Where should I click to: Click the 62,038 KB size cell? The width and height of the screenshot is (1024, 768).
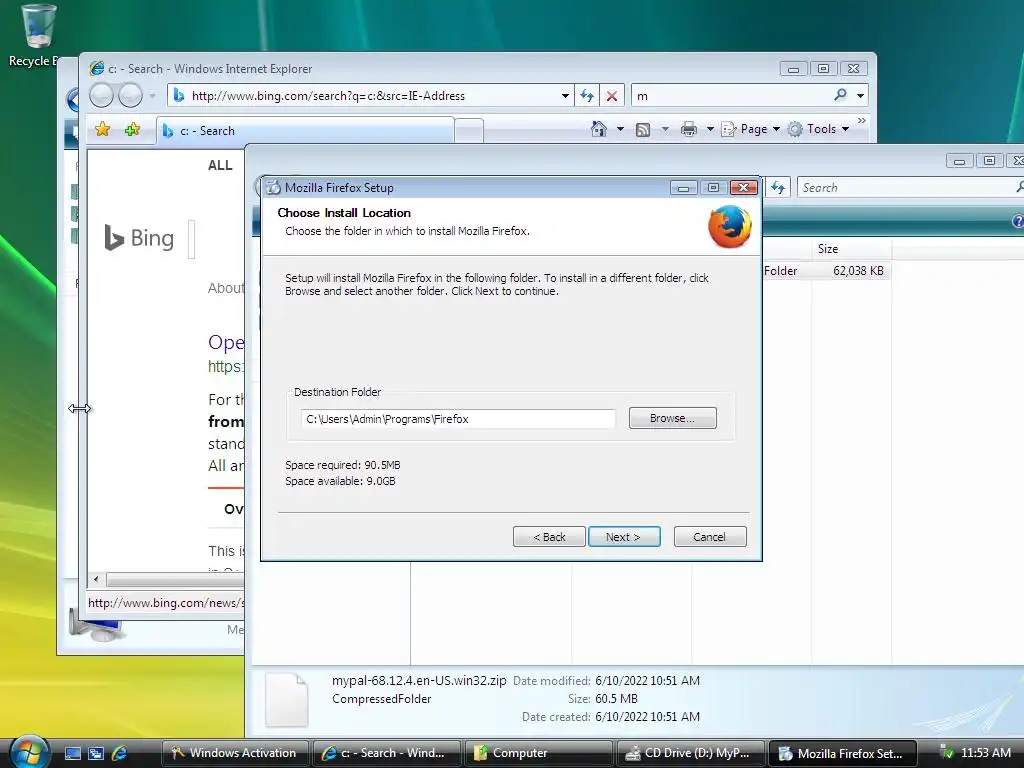click(857, 271)
